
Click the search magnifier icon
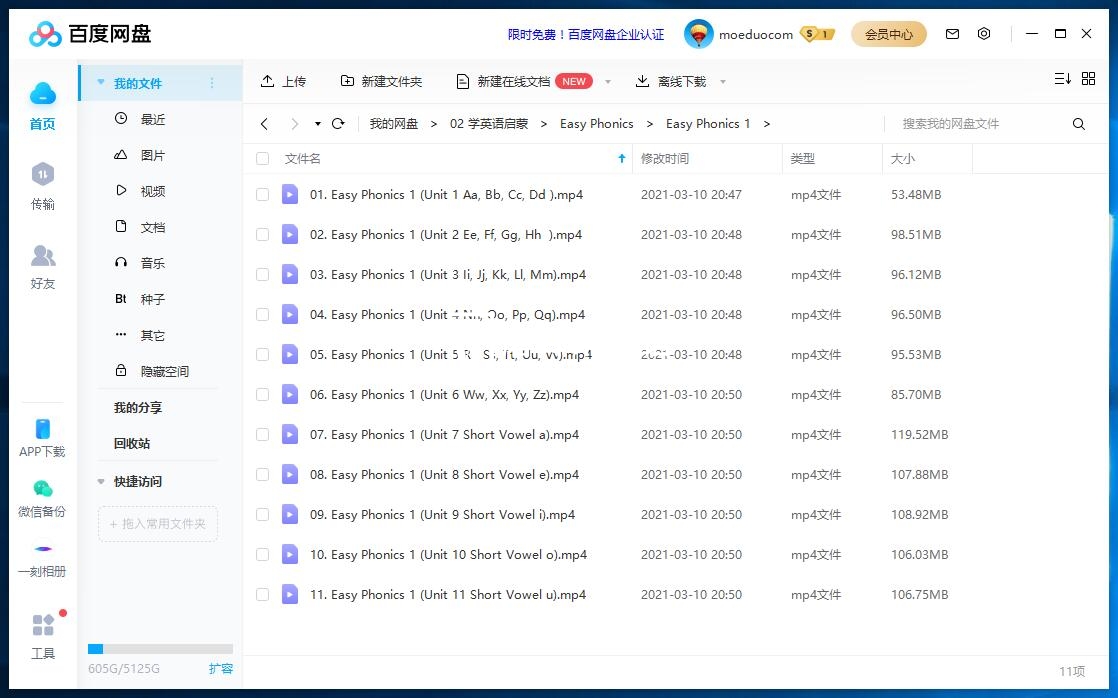[x=1078, y=124]
